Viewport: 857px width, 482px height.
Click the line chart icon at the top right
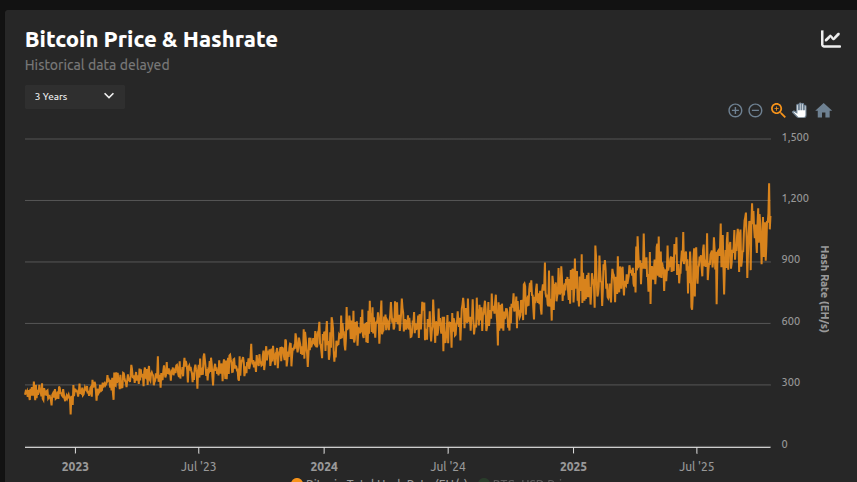tap(830, 39)
